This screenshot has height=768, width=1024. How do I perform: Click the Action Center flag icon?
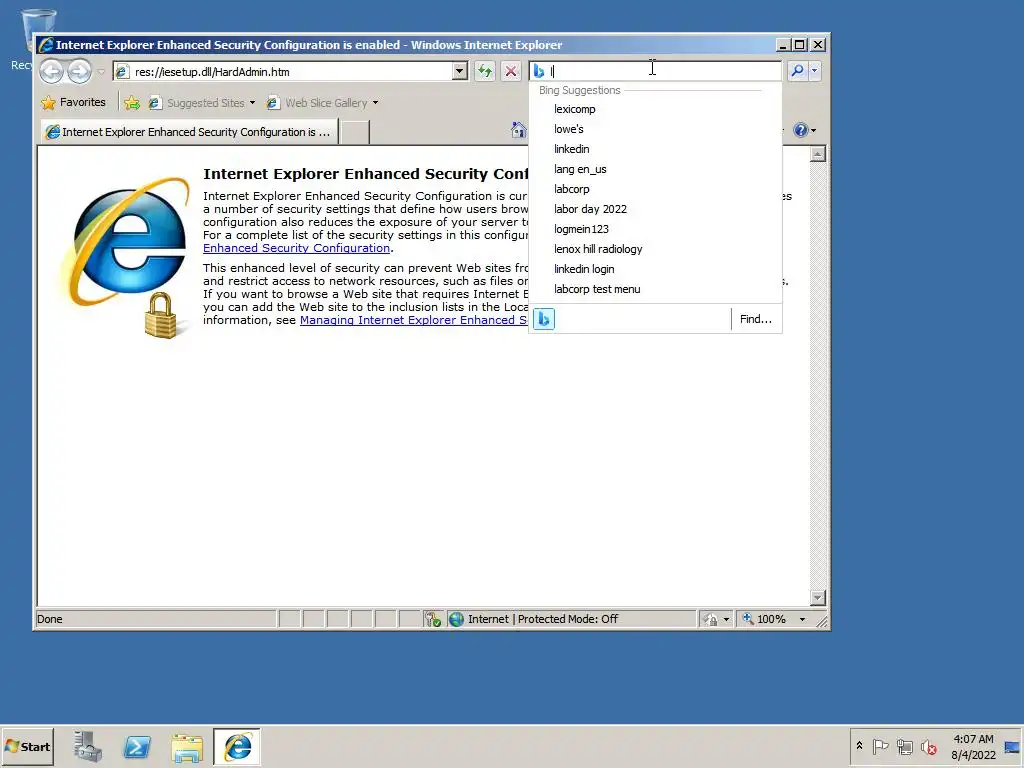[880, 746]
